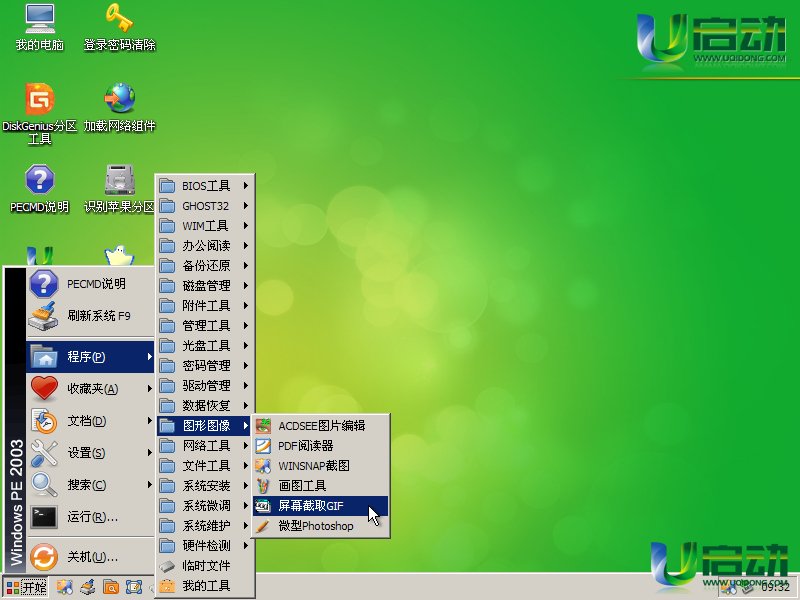
Task: Expand the 搜索(C) submenu arrow
Action: [x=149, y=484]
